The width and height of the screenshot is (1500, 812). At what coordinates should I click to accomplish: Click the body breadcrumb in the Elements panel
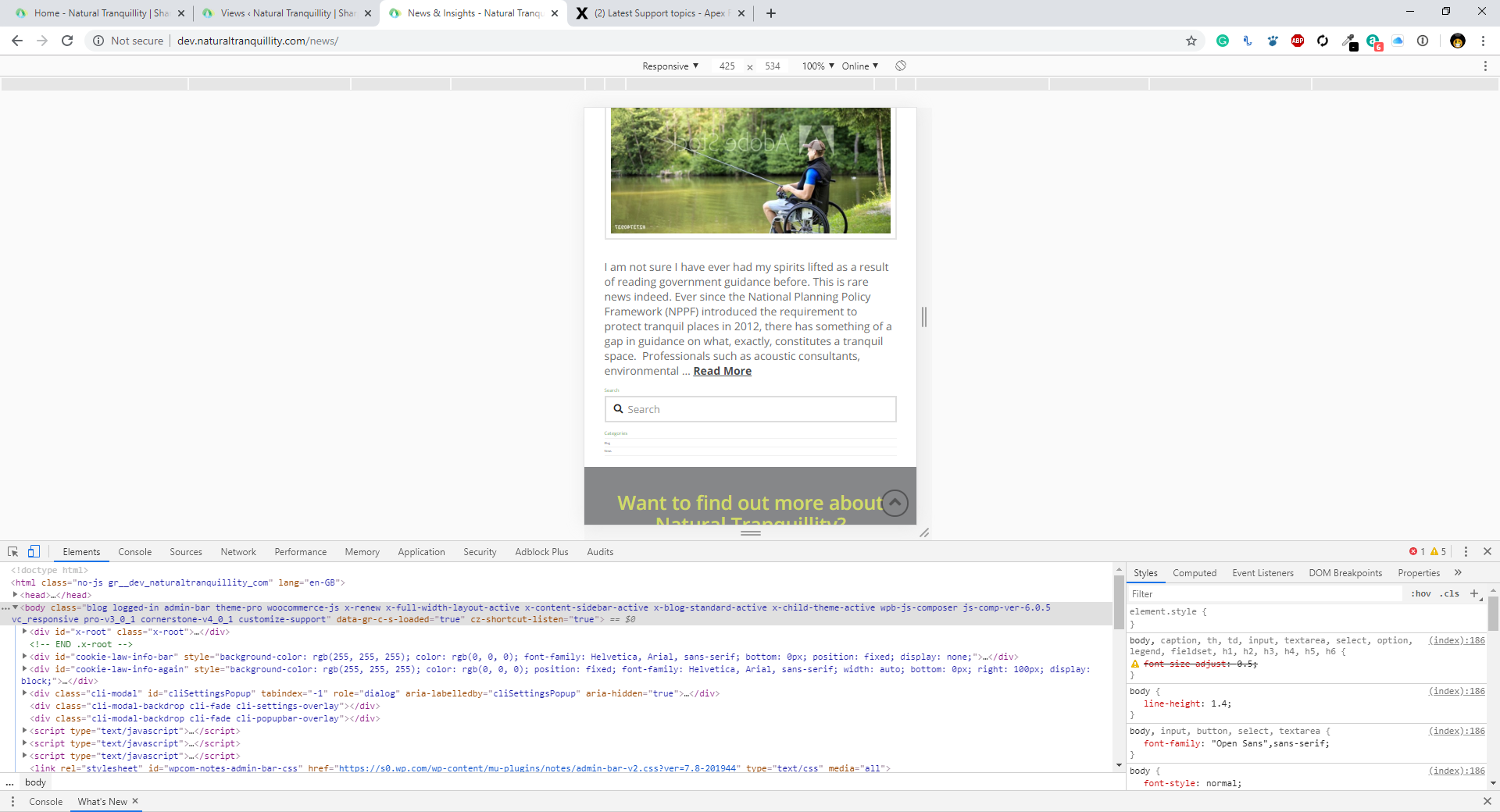coord(35,782)
